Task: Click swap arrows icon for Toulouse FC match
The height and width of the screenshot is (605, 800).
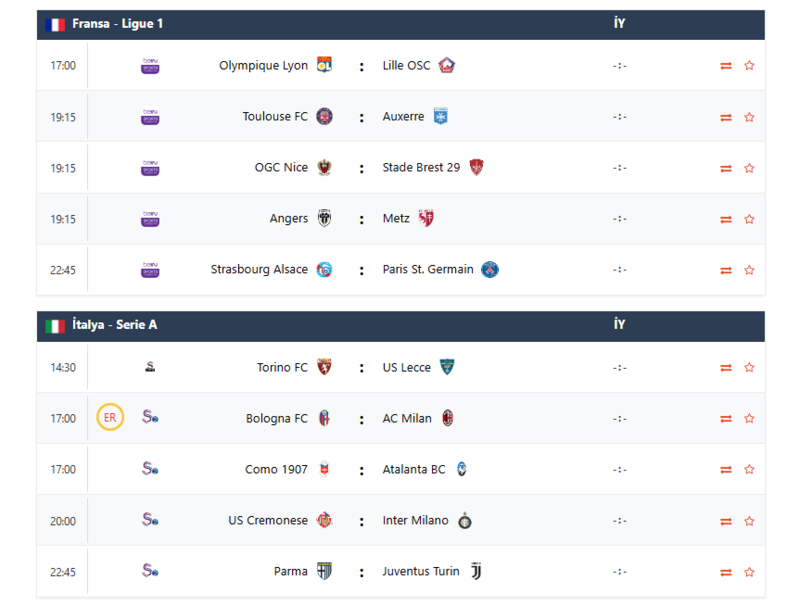Action: coord(726,117)
